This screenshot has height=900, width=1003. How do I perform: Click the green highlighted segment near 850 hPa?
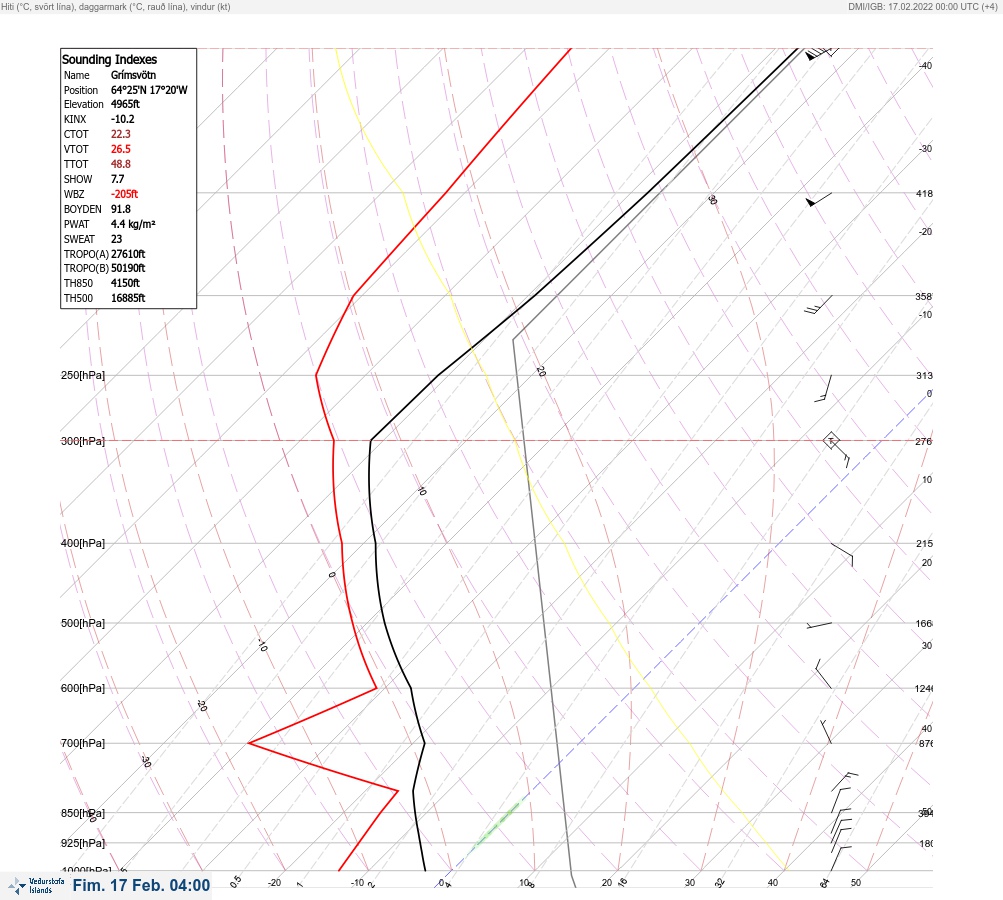coord(498,825)
